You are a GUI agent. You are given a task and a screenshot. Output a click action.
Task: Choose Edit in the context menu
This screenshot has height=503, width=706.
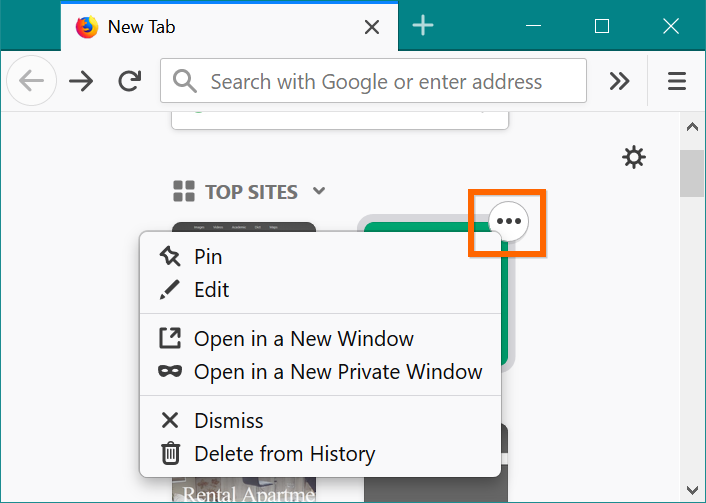click(x=211, y=290)
